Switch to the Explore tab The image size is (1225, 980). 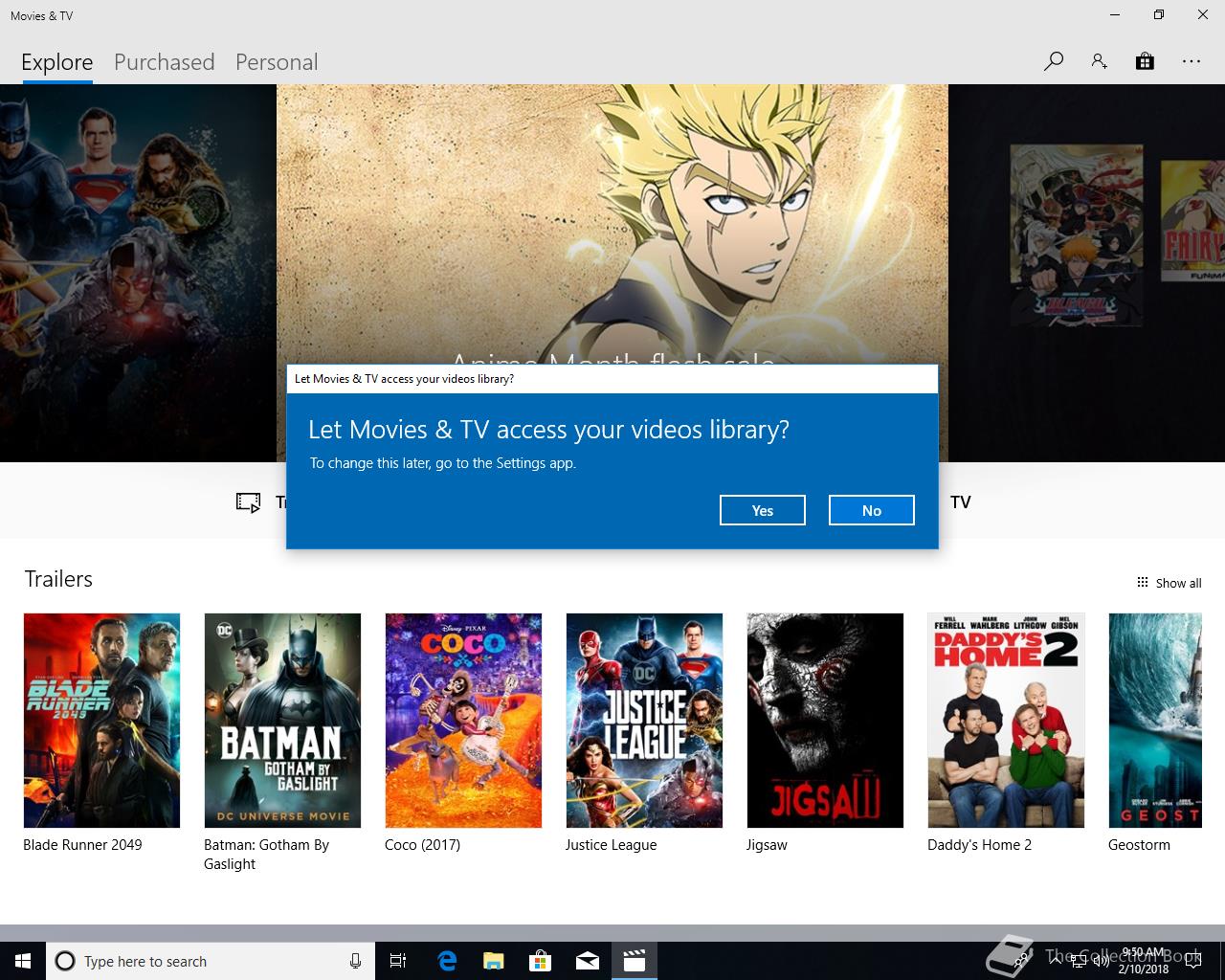(57, 62)
